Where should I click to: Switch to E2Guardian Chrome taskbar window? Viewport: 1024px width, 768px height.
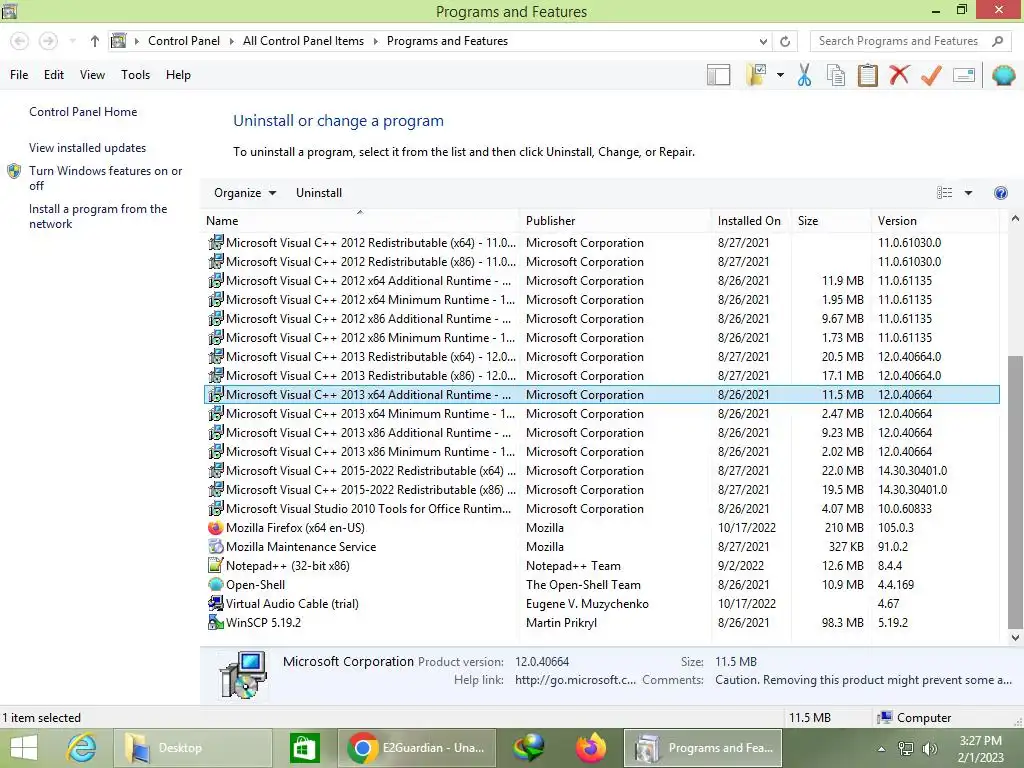tap(417, 748)
